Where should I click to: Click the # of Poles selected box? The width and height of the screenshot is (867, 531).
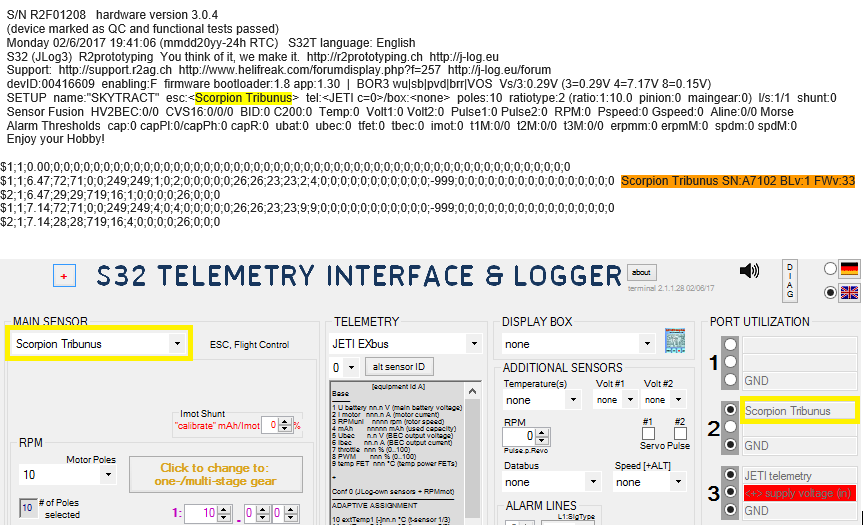coord(27,508)
